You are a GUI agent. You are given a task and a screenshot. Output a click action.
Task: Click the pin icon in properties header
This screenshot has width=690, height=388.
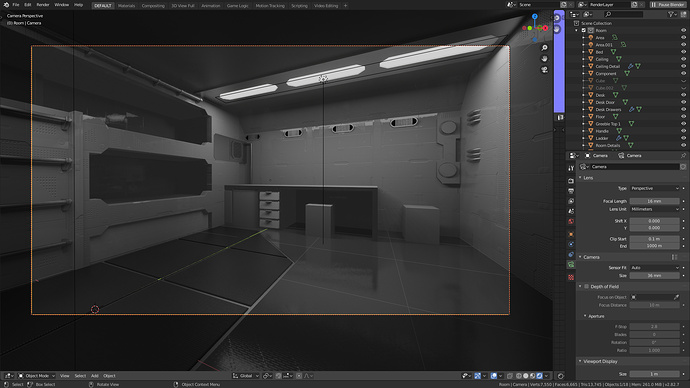pos(683,156)
